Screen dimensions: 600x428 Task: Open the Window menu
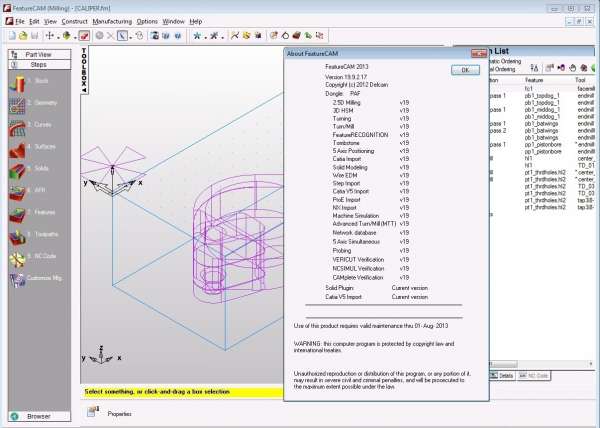point(173,21)
